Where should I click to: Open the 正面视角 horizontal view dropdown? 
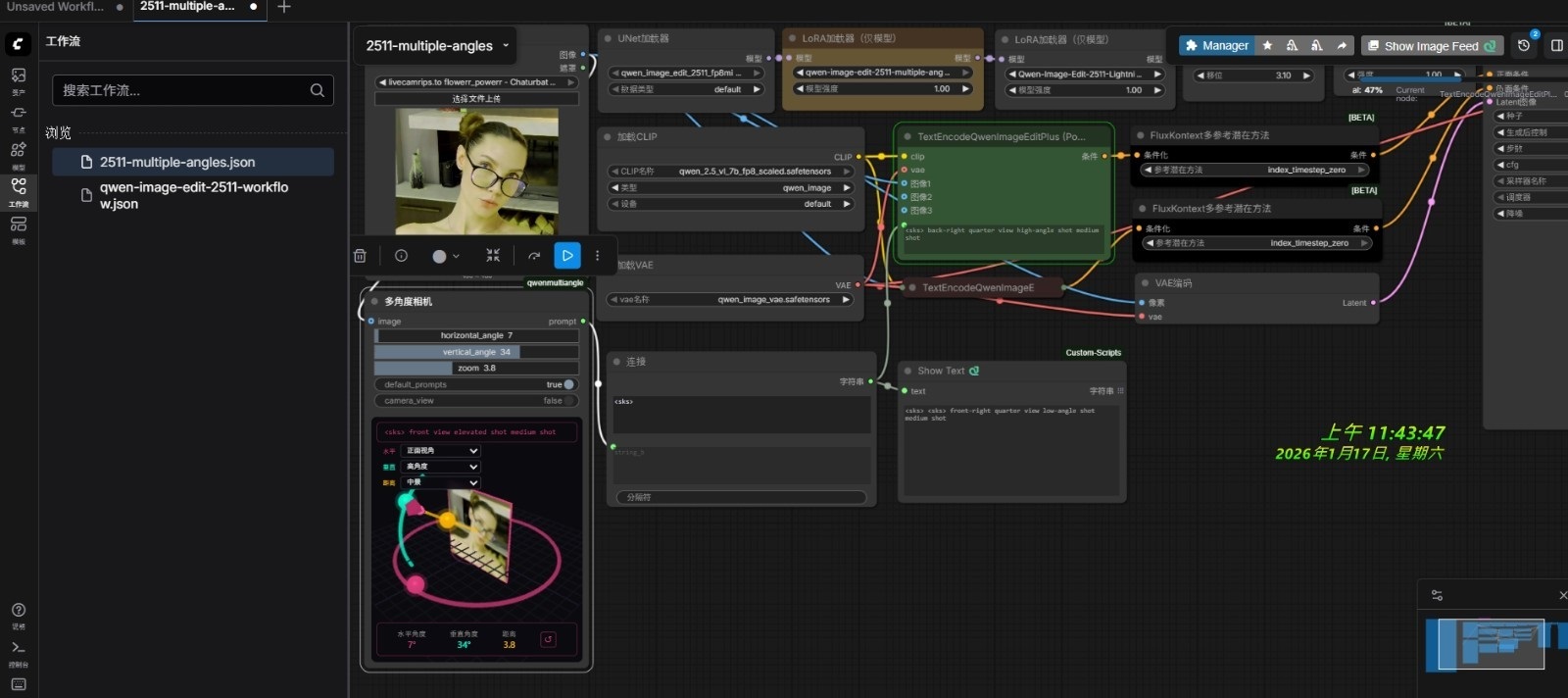click(442, 451)
